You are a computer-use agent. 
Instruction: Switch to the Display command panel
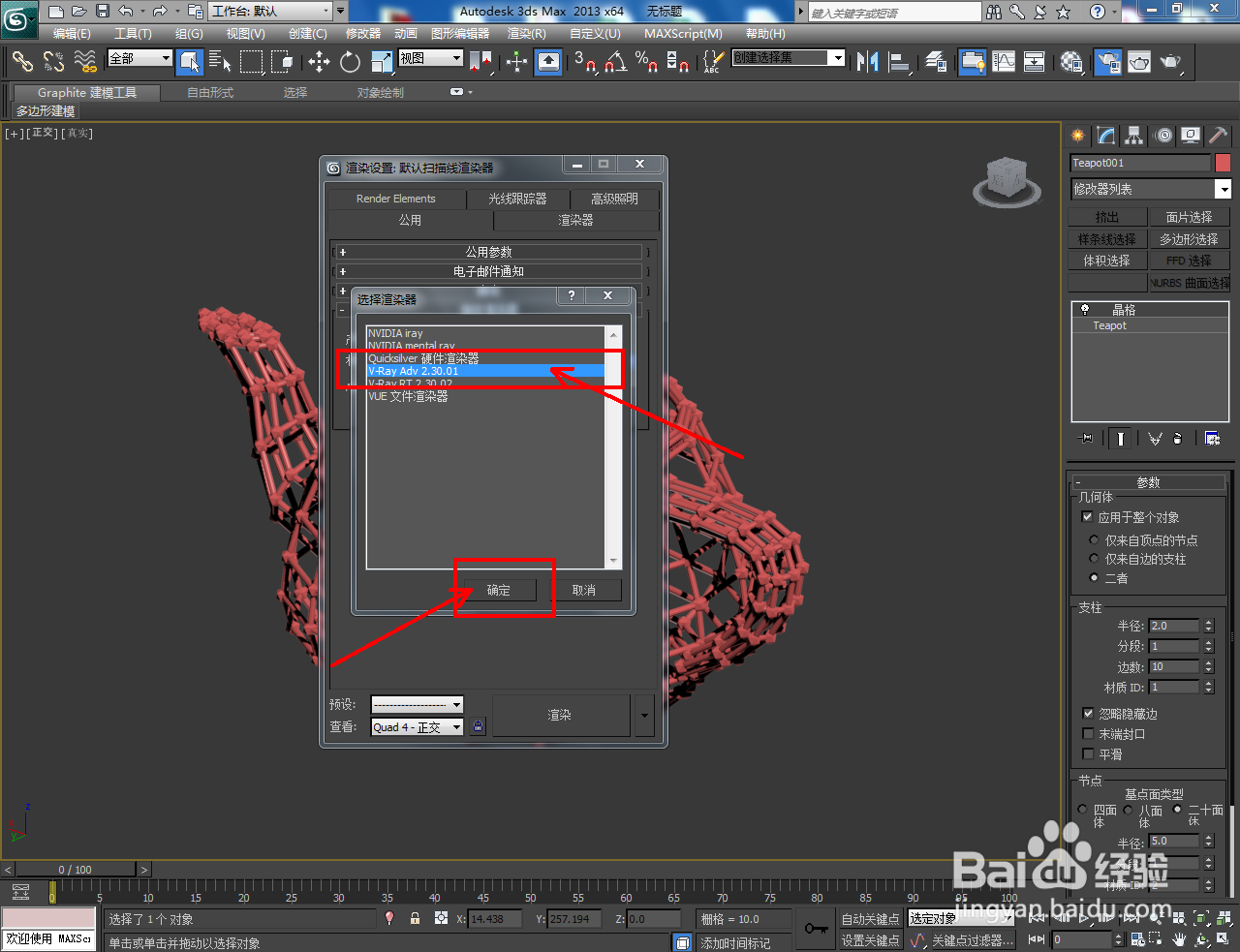point(1191,136)
